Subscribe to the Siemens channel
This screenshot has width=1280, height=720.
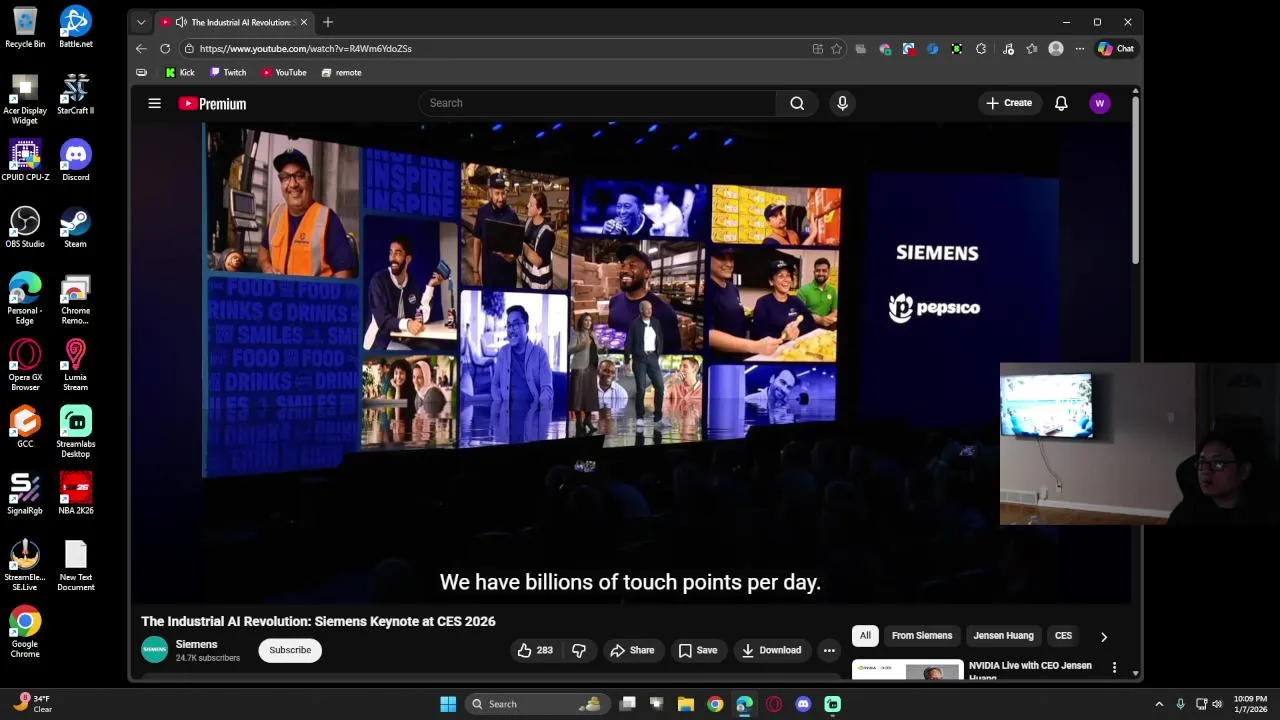(290, 650)
